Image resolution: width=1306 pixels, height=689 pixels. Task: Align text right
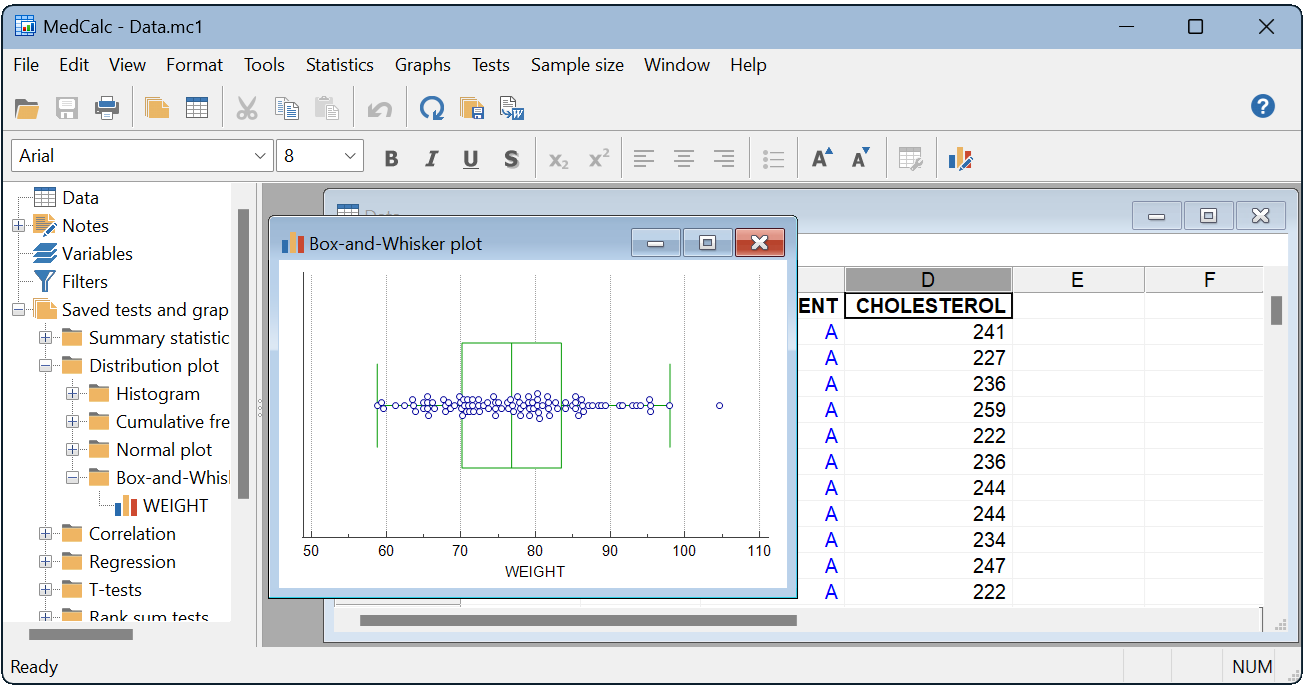click(724, 159)
